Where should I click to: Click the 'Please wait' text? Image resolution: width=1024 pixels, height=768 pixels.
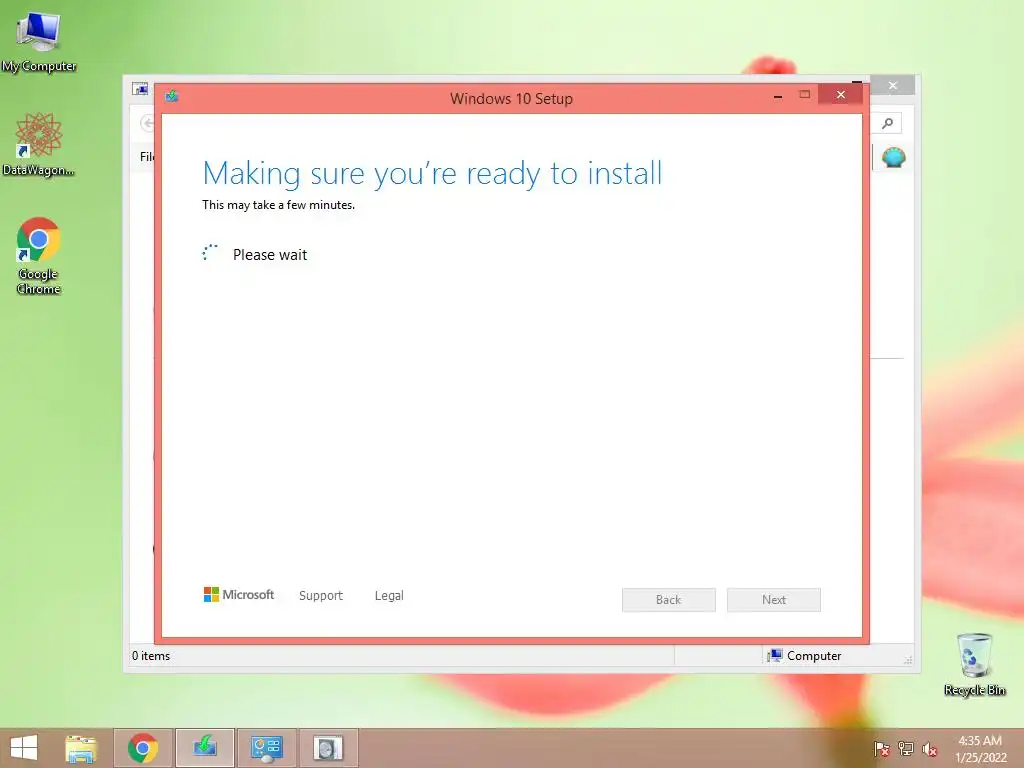point(270,255)
